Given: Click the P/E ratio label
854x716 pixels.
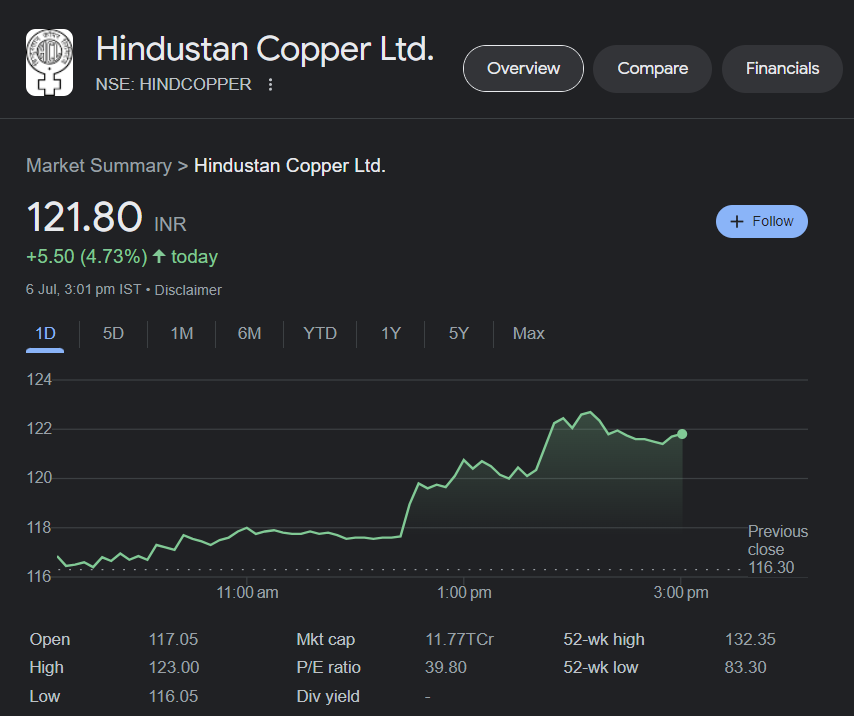Looking at the screenshot, I should tap(328, 668).
